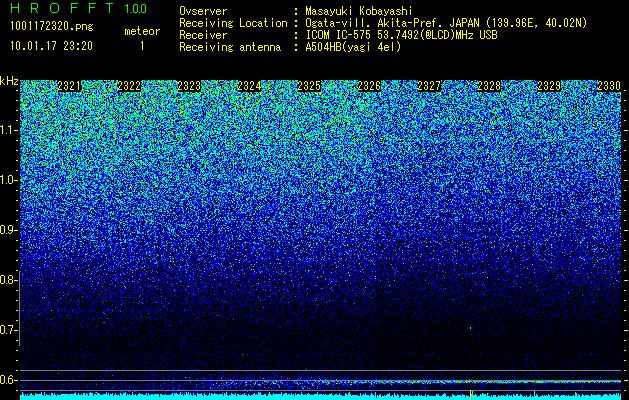Click the 2324 time marker

tap(249, 86)
